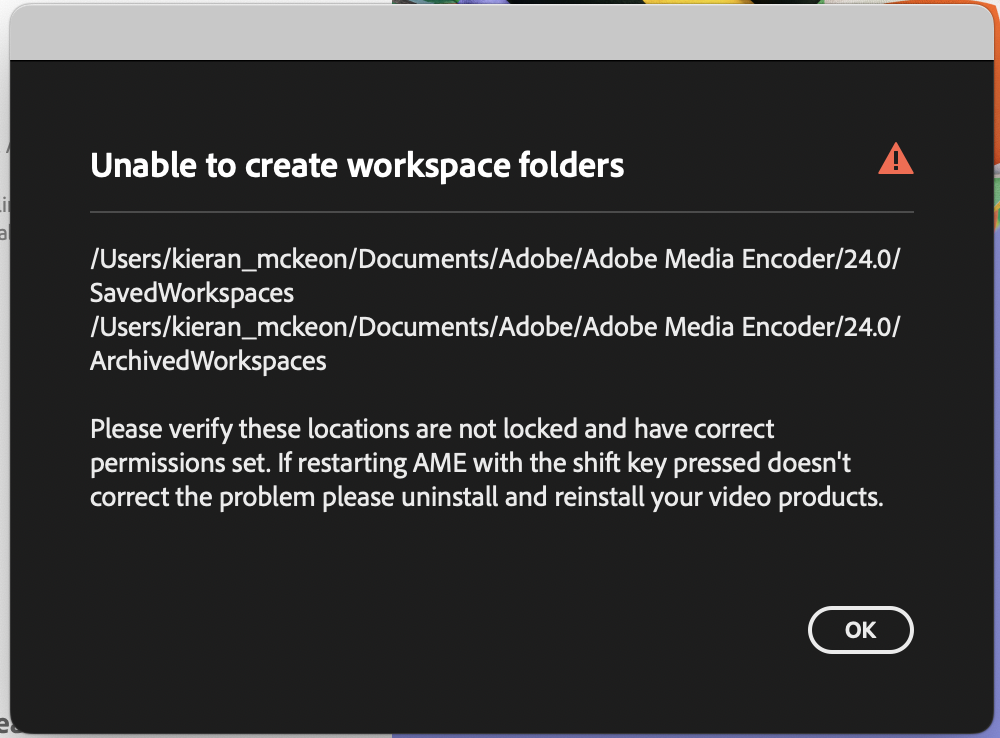Select the SavedWorkspaces path text
Image resolution: width=1000 pixels, height=738 pixels.
(192, 293)
